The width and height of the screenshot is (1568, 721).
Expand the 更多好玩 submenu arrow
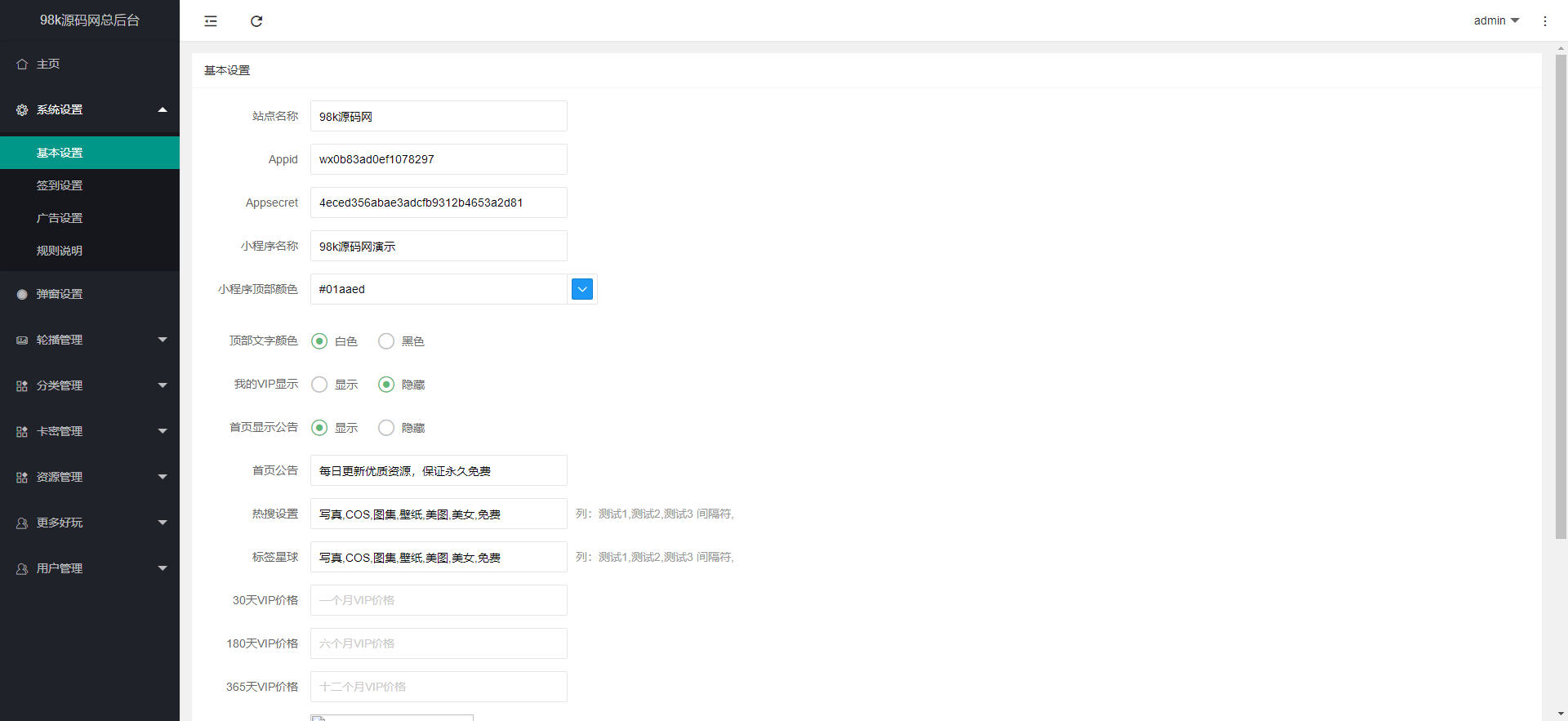pyautogui.click(x=163, y=523)
